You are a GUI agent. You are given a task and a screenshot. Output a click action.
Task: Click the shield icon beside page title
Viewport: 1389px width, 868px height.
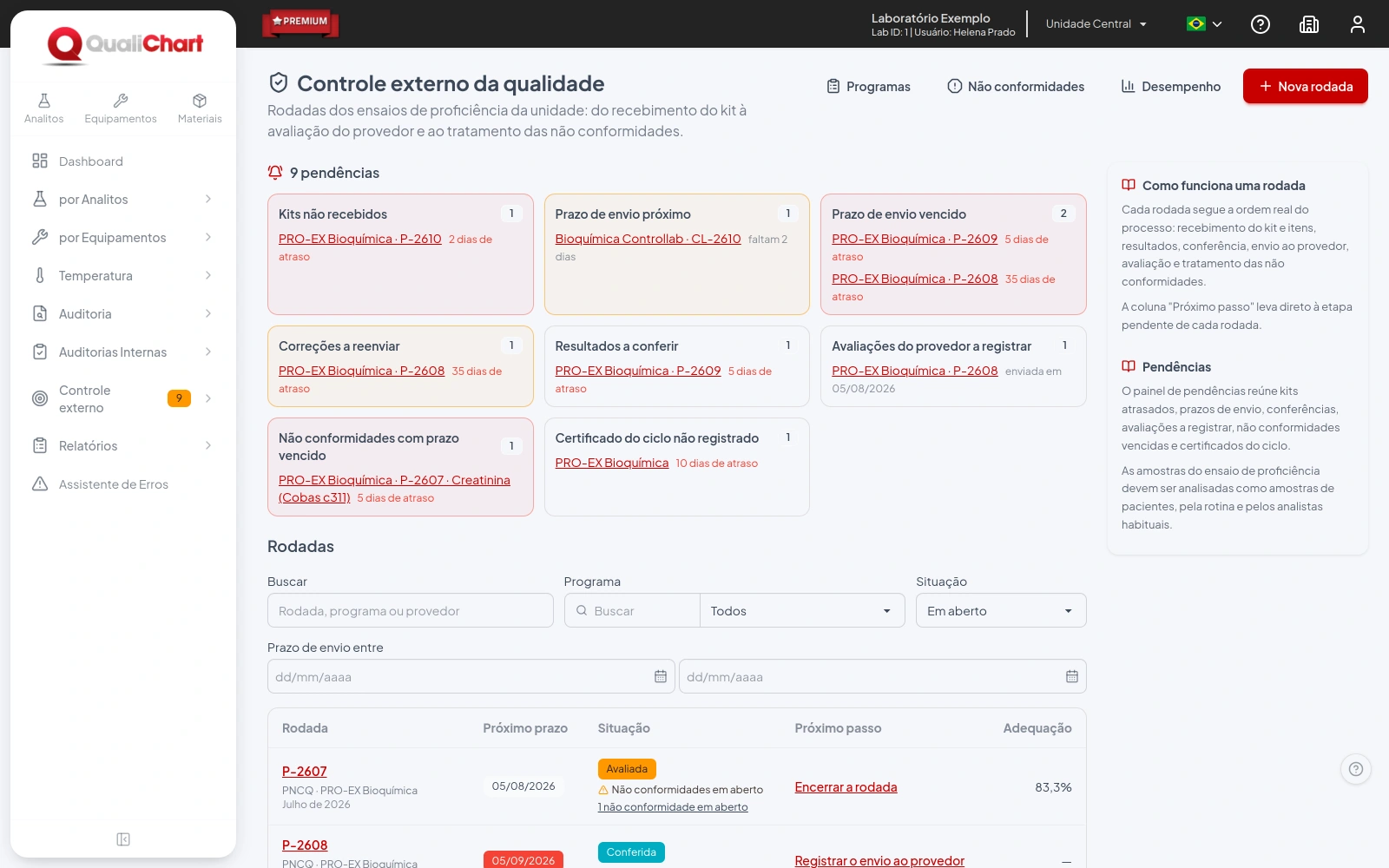[x=278, y=82]
